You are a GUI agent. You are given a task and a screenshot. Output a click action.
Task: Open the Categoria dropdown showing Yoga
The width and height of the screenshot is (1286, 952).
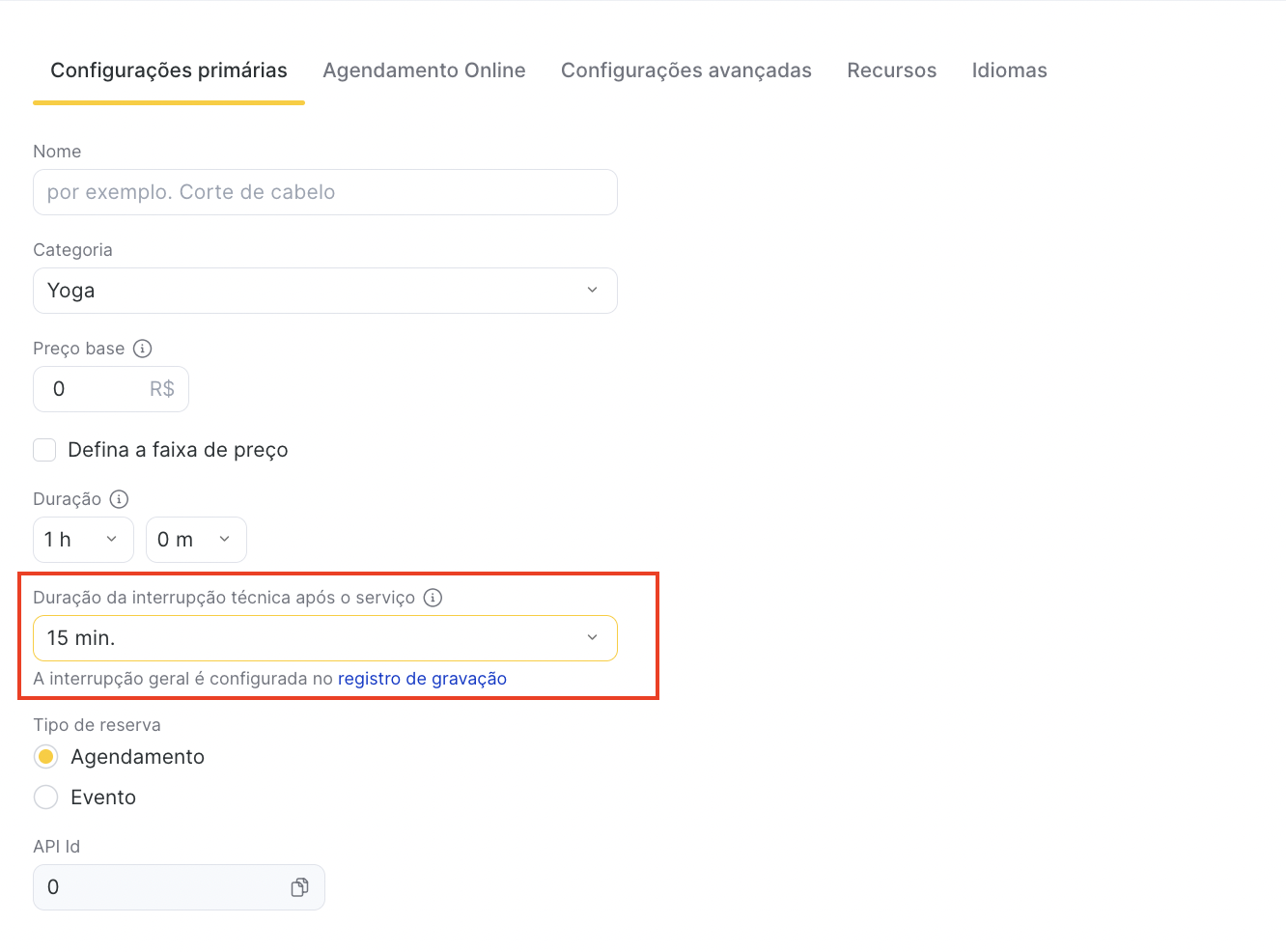324,291
